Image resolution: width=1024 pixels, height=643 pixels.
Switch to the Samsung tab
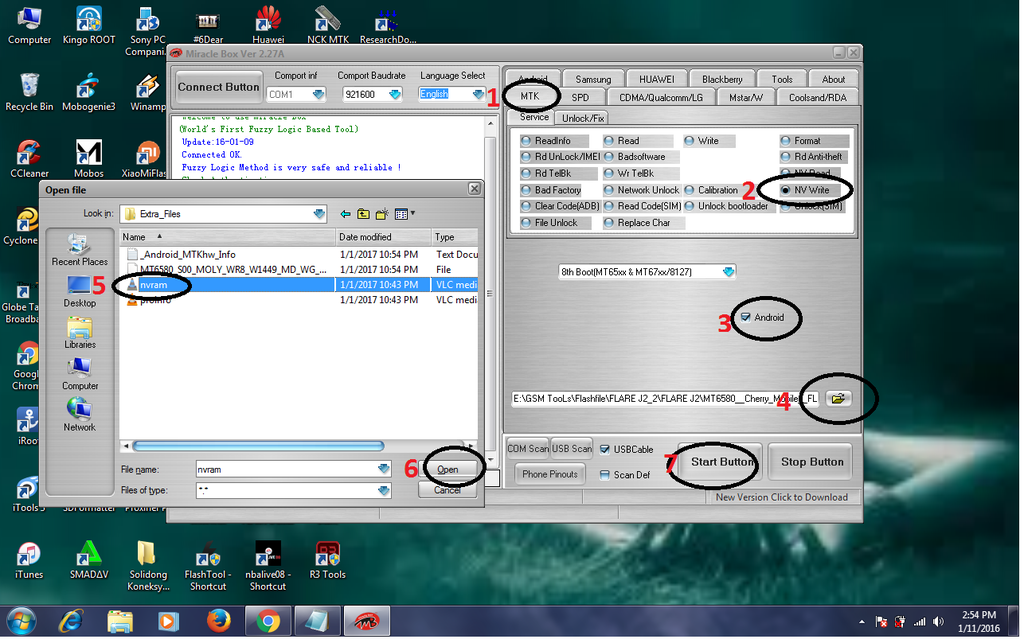(x=593, y=79)
